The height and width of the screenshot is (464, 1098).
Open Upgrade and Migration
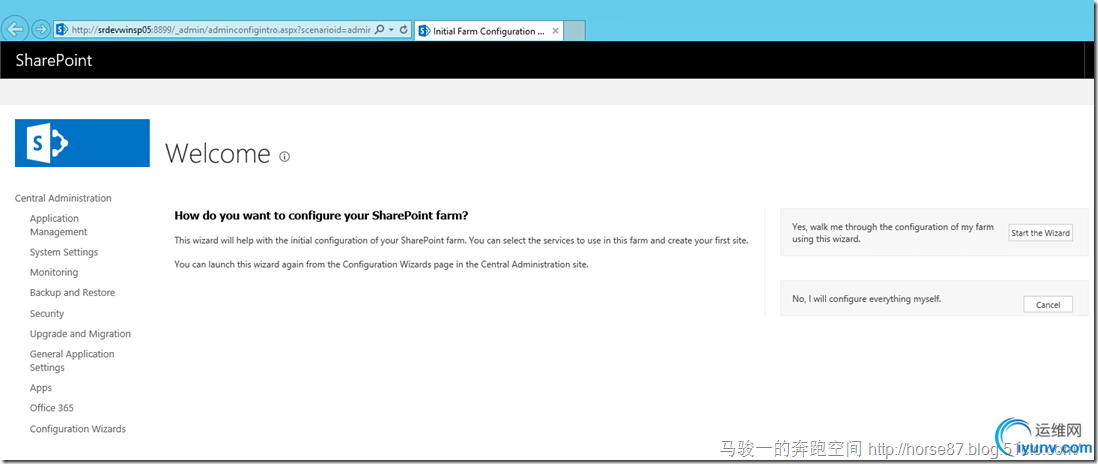pos(80,334)
